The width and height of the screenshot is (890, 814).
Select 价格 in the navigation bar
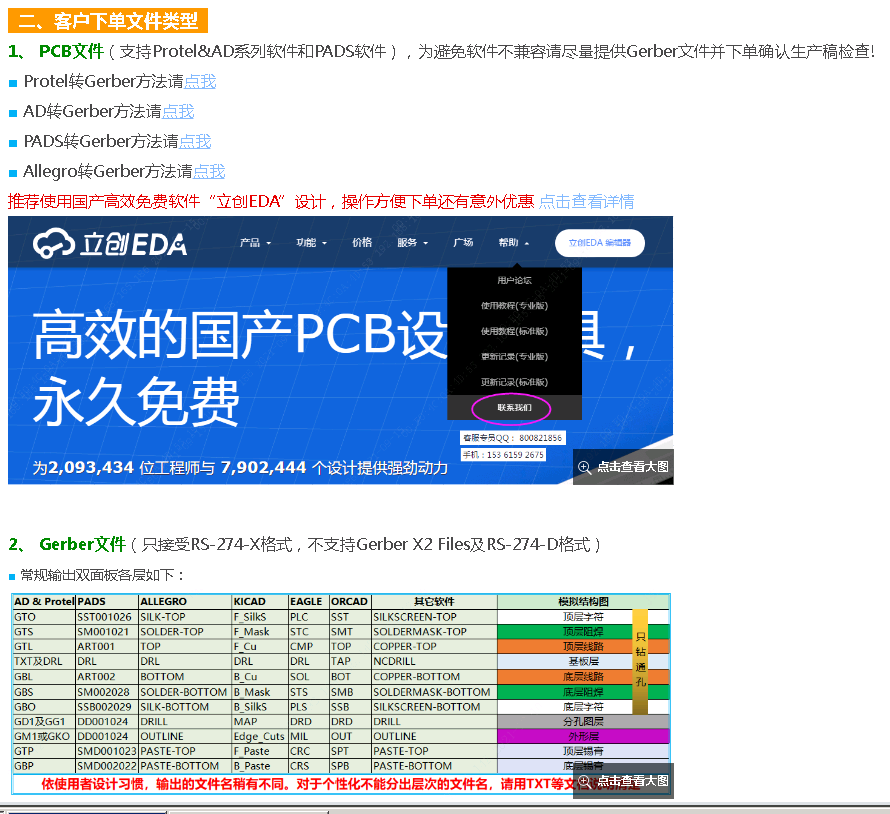(362, 243)
